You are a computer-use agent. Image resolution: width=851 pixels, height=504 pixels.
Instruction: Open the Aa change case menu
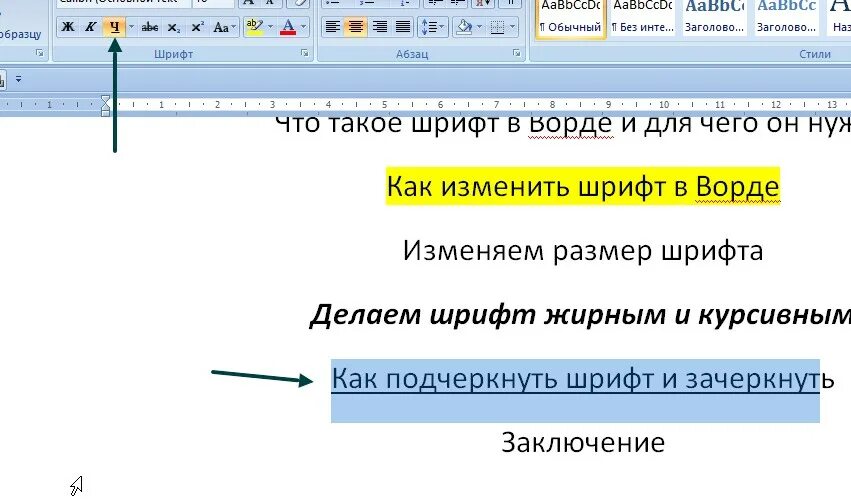tap(224, 27)
